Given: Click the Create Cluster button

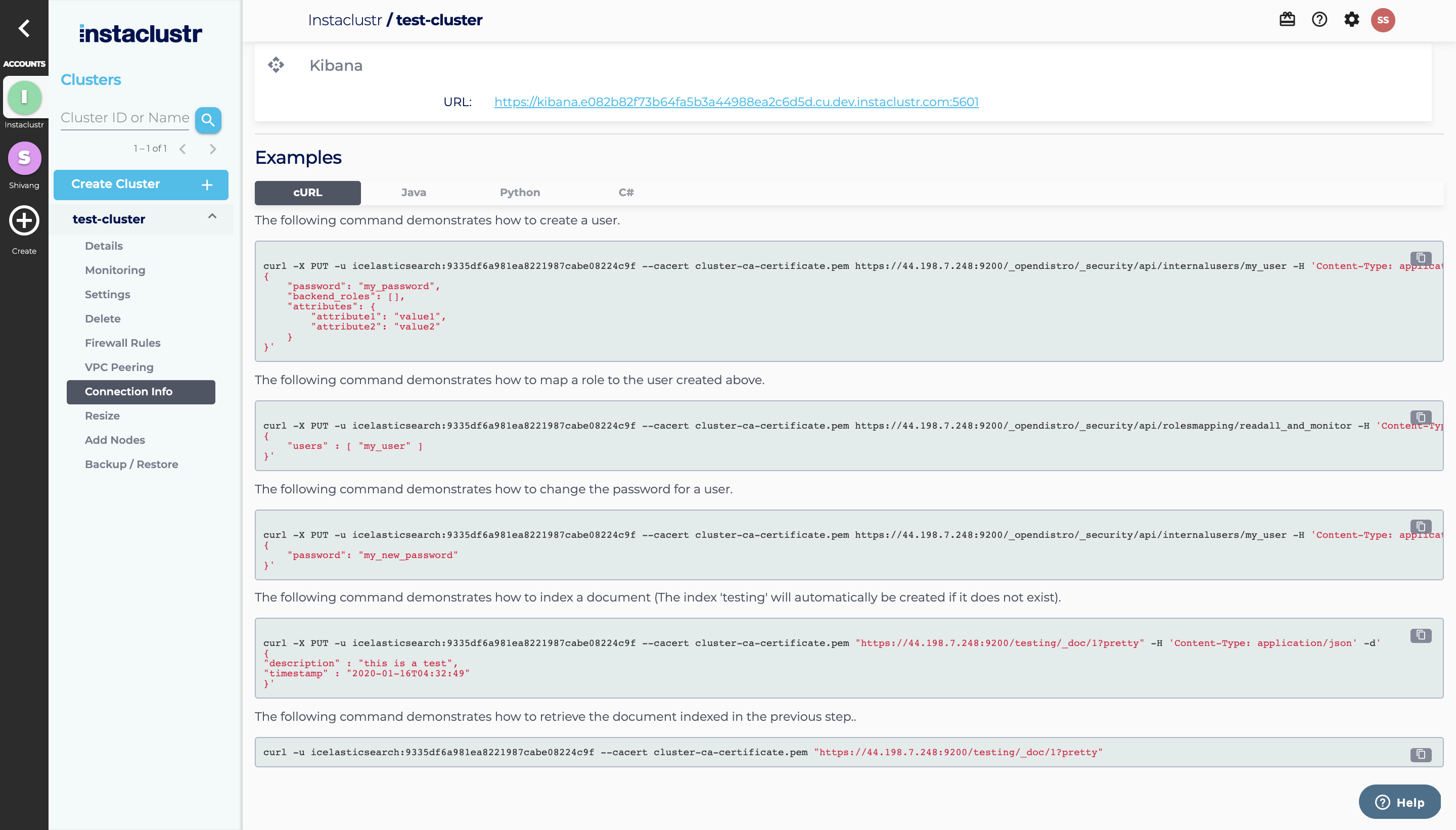Looking at the screenshot, I should [x=141, y=185].
